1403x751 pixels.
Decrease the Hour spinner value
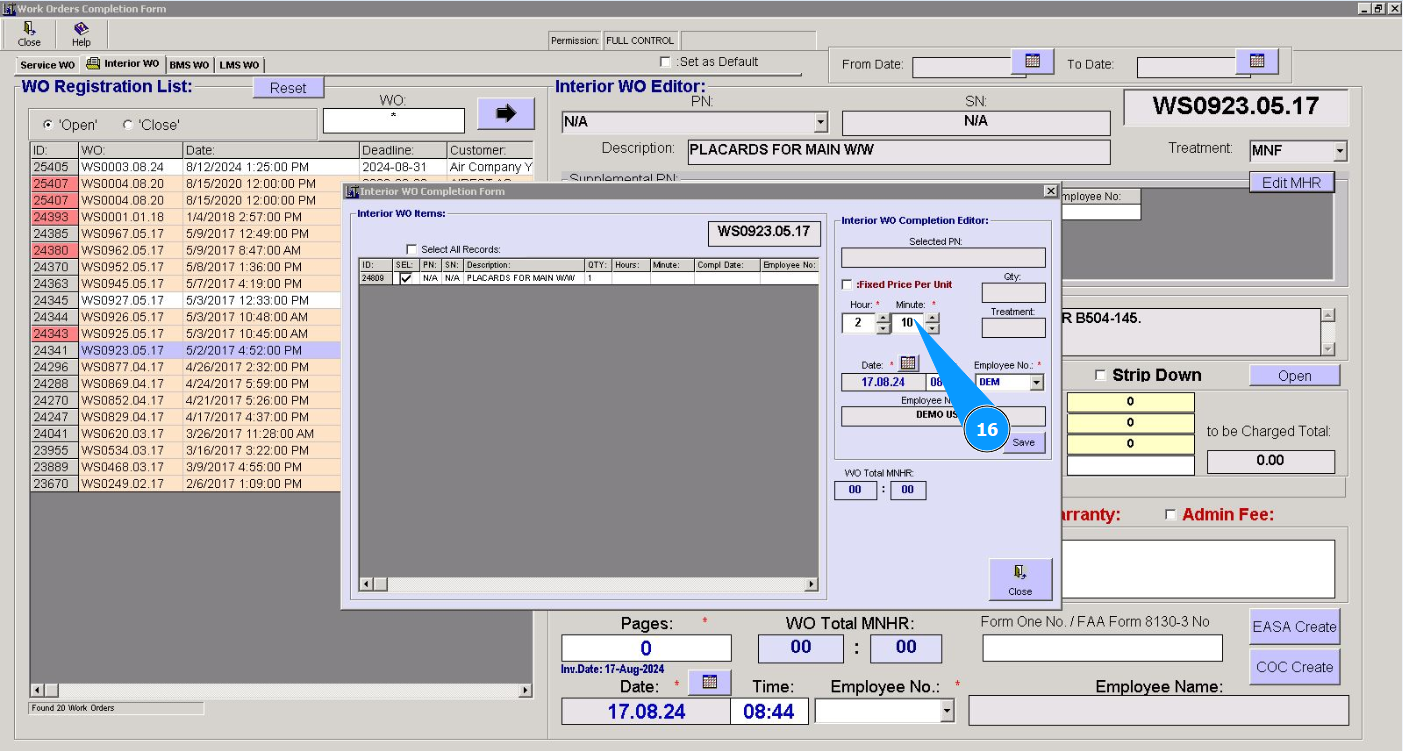tap(882, 328)
